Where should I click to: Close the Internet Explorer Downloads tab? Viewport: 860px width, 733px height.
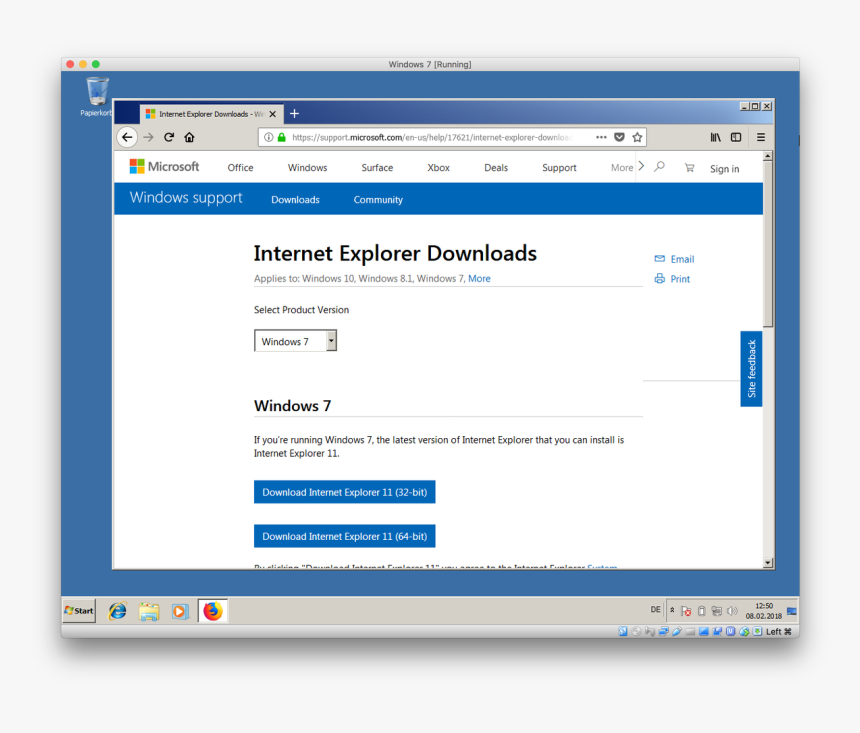pyautogui.click(x=273, y=114)
